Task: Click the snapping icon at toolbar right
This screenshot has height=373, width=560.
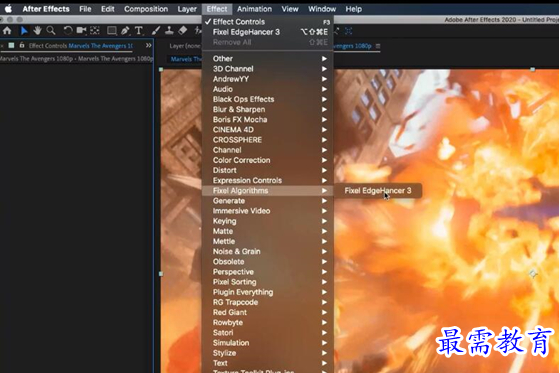Action: click(x=349, y=31)
